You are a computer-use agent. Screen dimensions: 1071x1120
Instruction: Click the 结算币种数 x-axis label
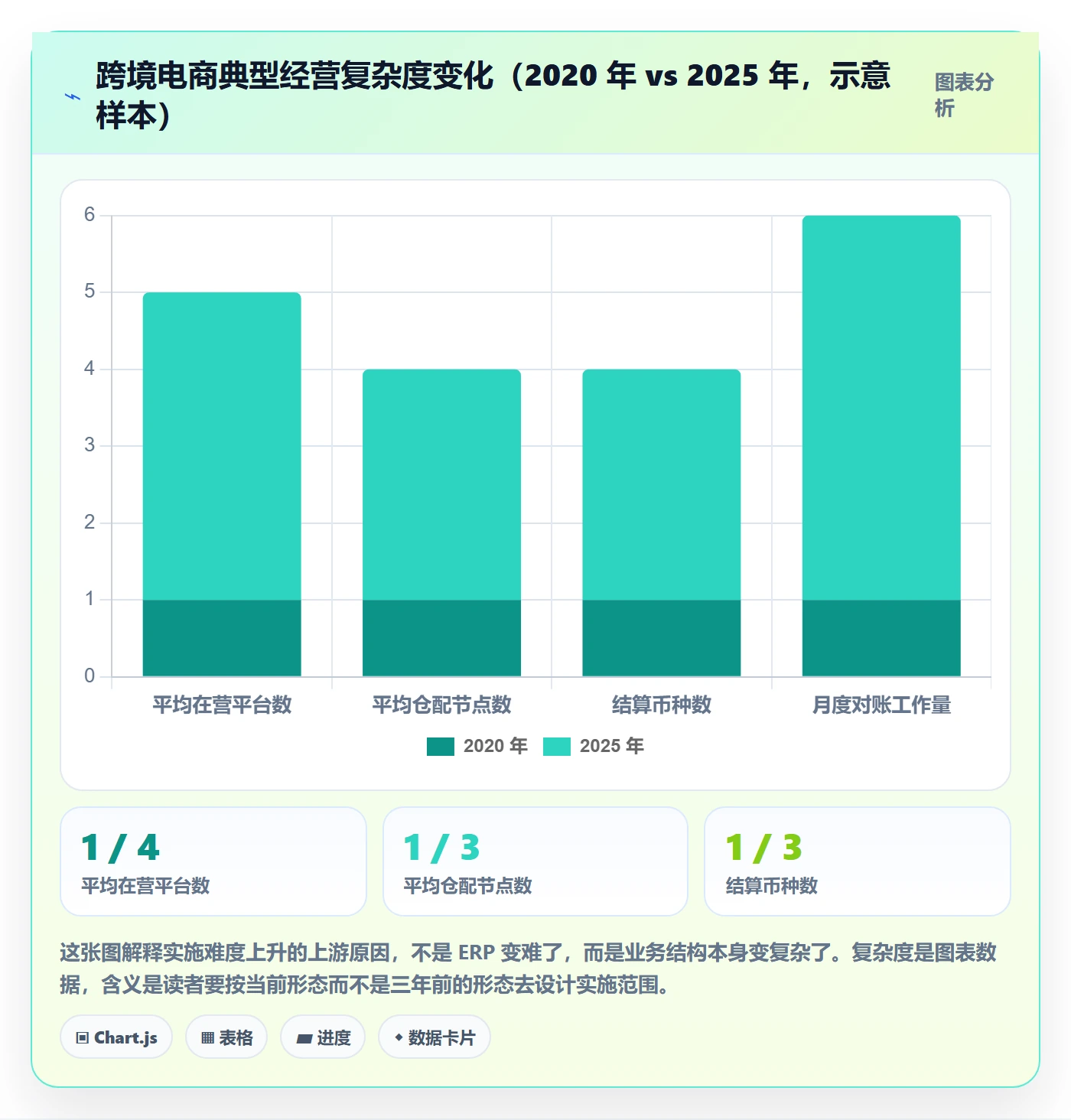[x=662, y=705]
